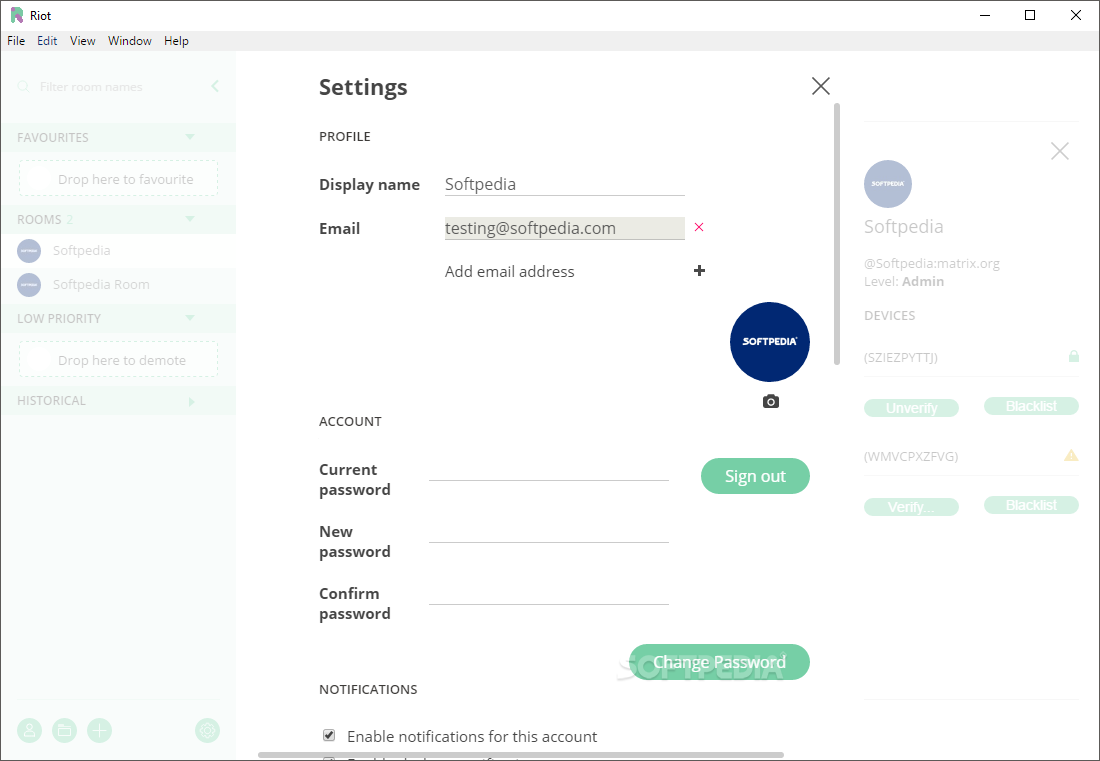The image size is (1100, 761).
Task: Toggle Enable notifications for this account
Action: 329,735
